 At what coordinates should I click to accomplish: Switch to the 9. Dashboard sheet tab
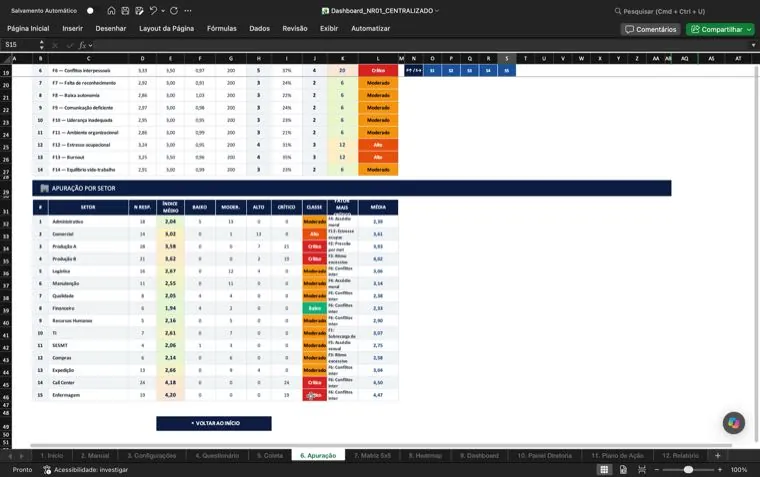(479, 456)
